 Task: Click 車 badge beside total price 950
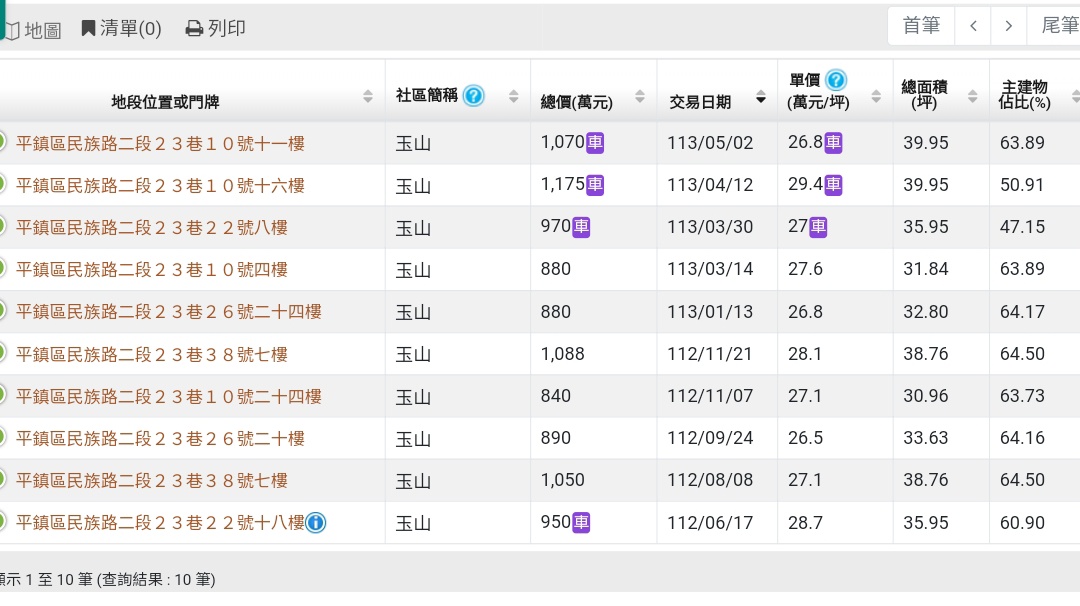581,522
